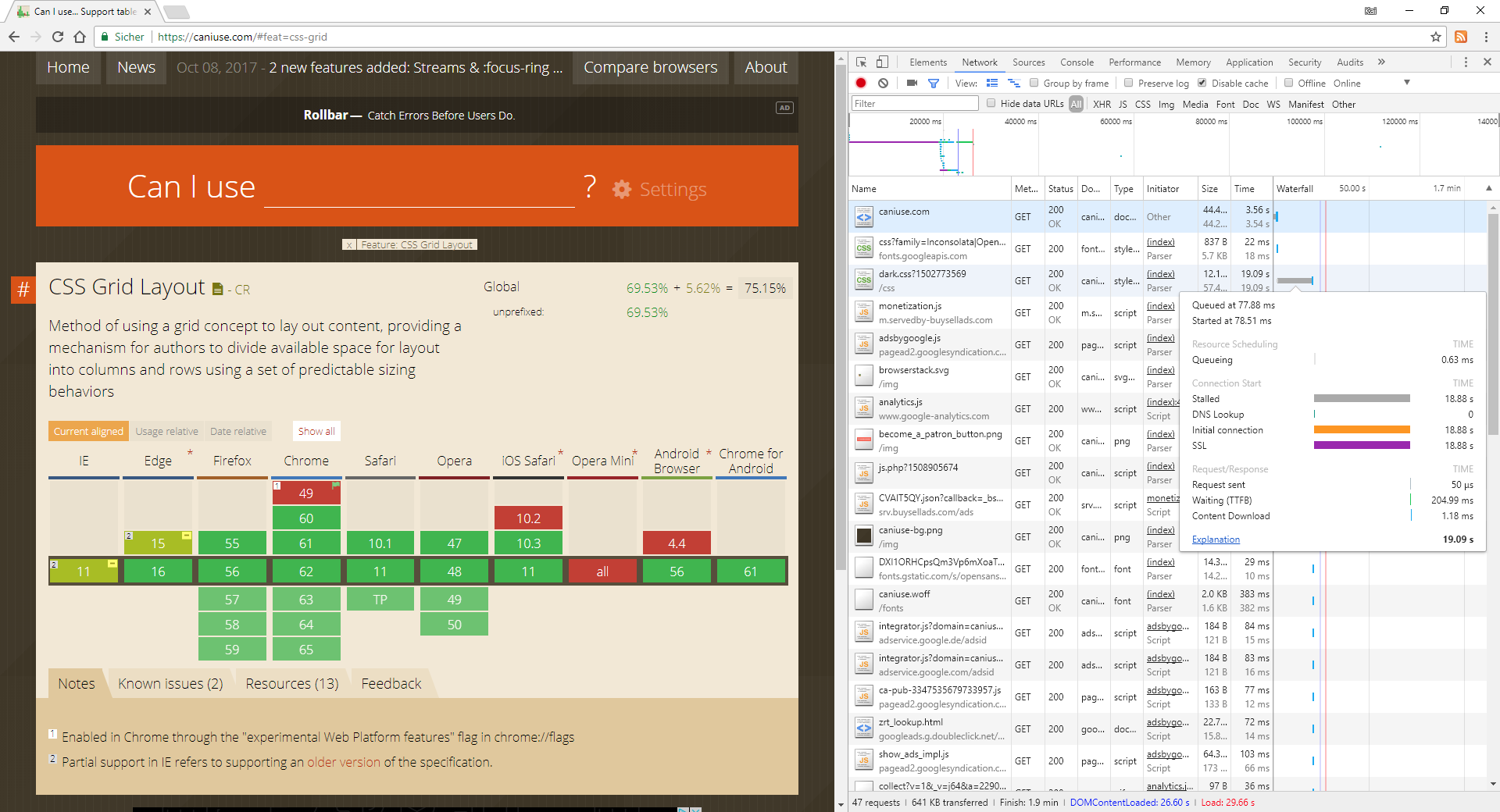The width and height of the screenshot is (1500, 812).
Task: Toggle the overview waterfall view icon
Action: tap(1013, 83)
